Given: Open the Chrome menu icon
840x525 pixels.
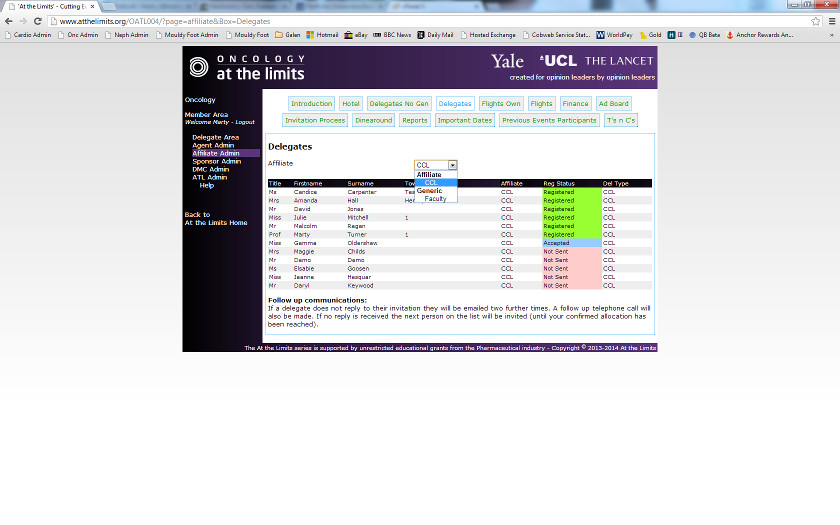Looking at the screenshot, I should point(832,21).
